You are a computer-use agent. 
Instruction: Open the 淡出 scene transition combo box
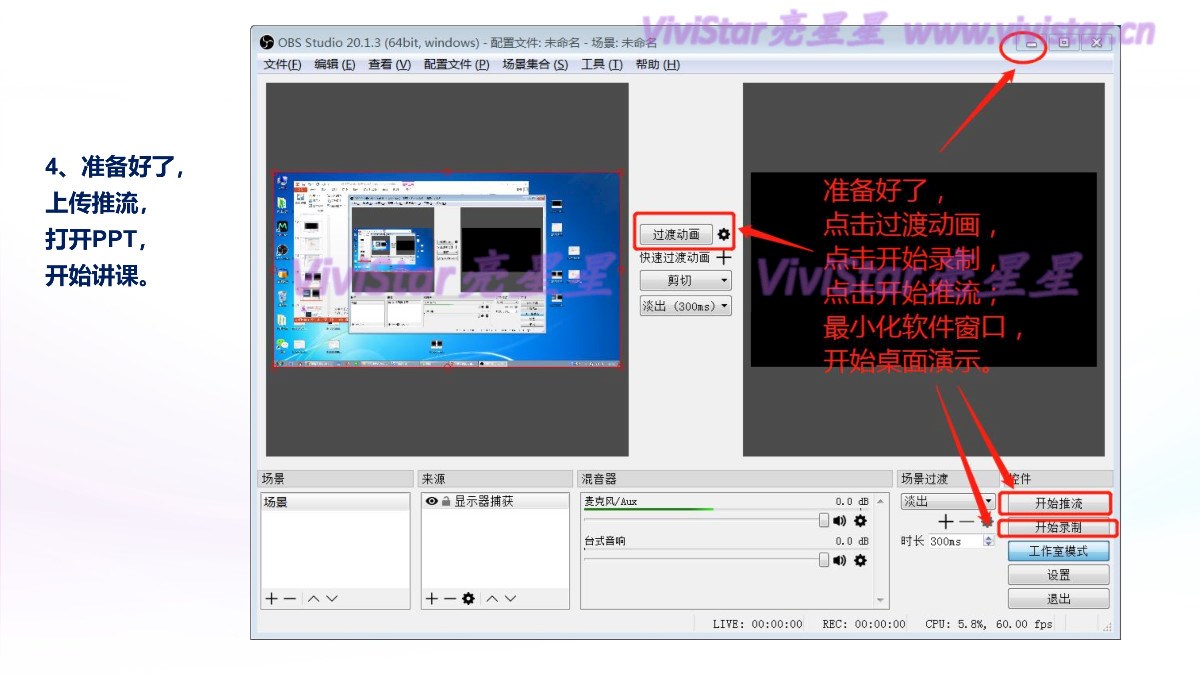(948, 501)
